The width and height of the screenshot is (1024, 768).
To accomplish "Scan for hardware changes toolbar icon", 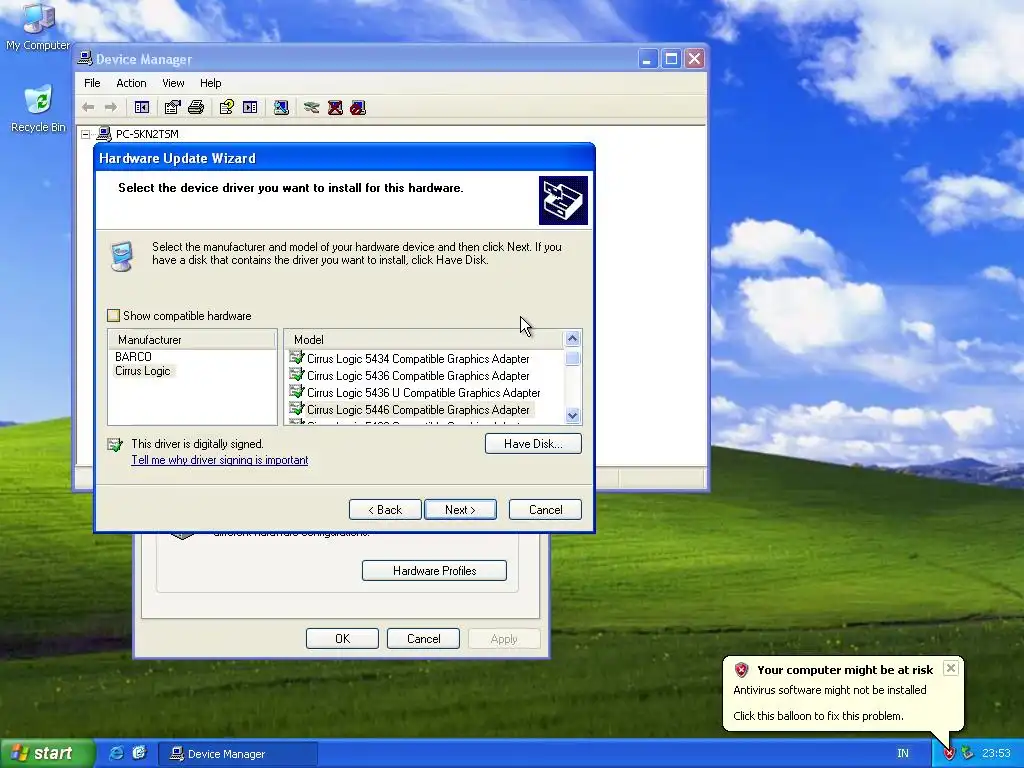I will click(281, 107).
